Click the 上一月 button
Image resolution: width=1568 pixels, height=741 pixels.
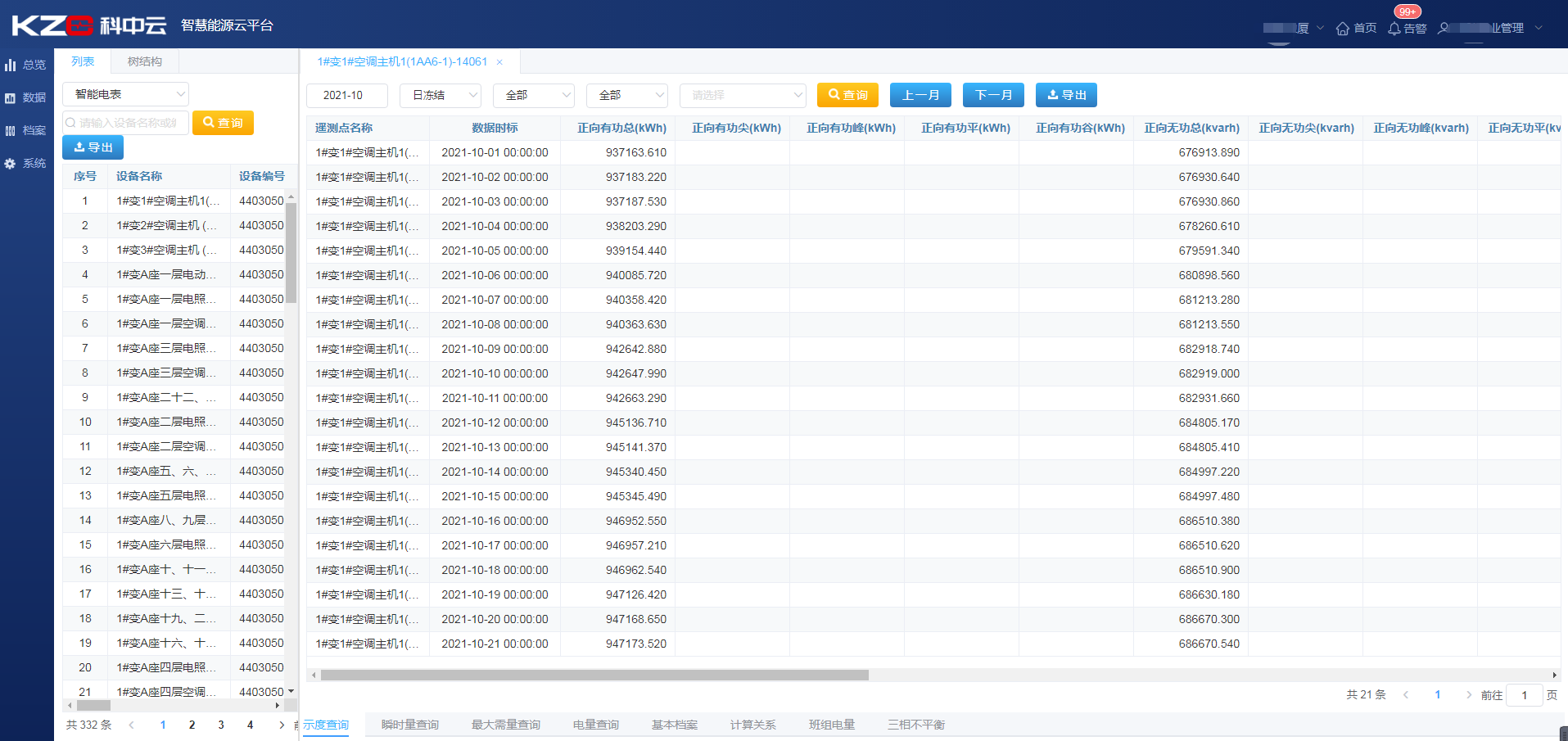coord(921,95)
